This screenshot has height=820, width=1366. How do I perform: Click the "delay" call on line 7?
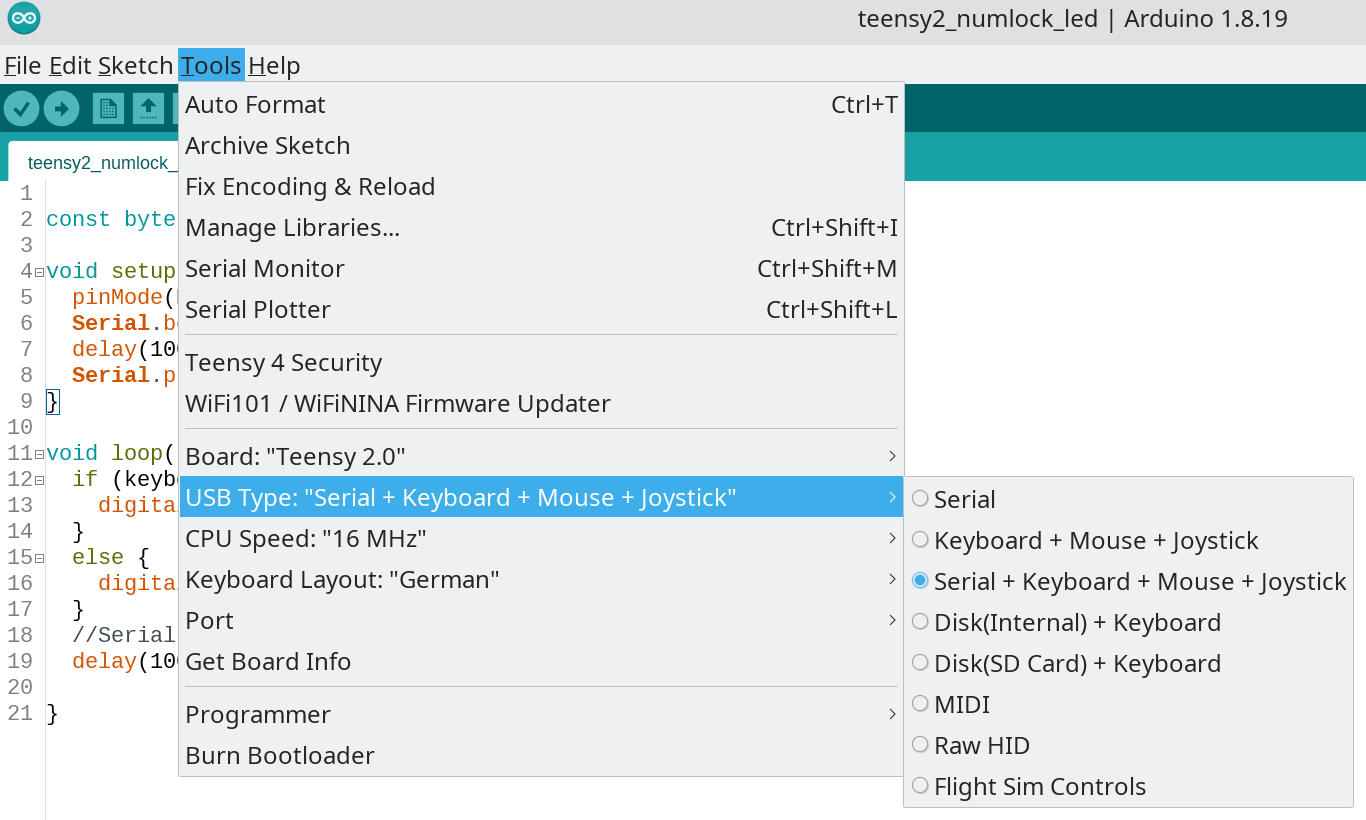[104, 349]
